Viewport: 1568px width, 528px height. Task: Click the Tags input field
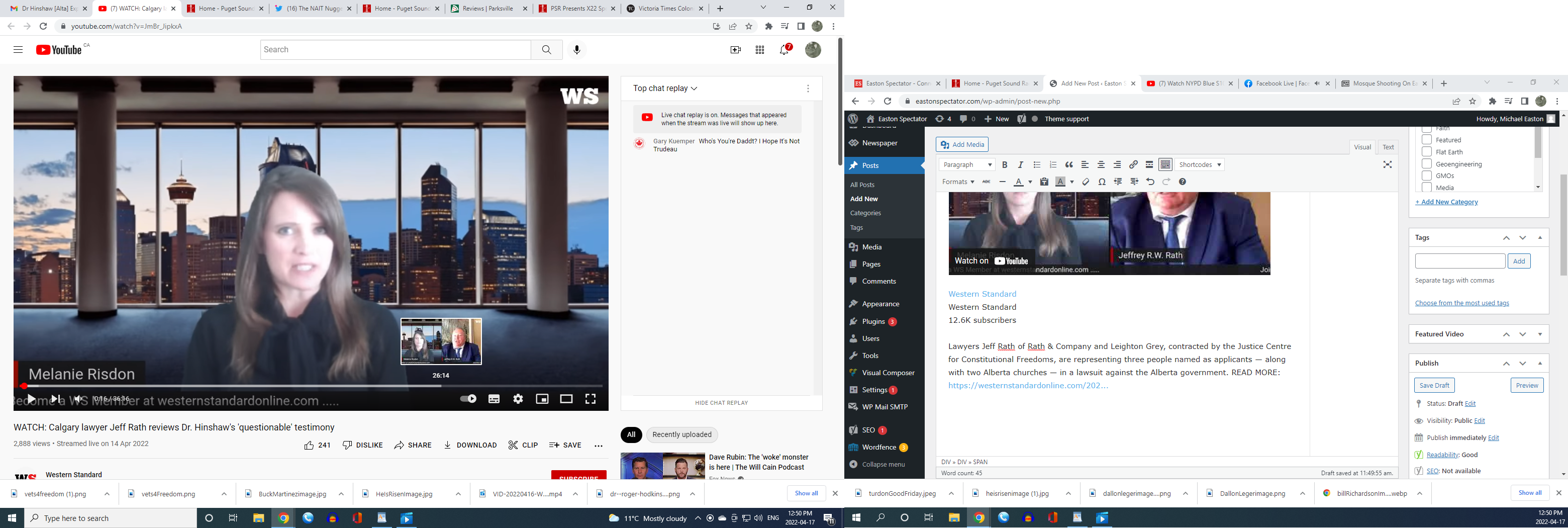1459,261
